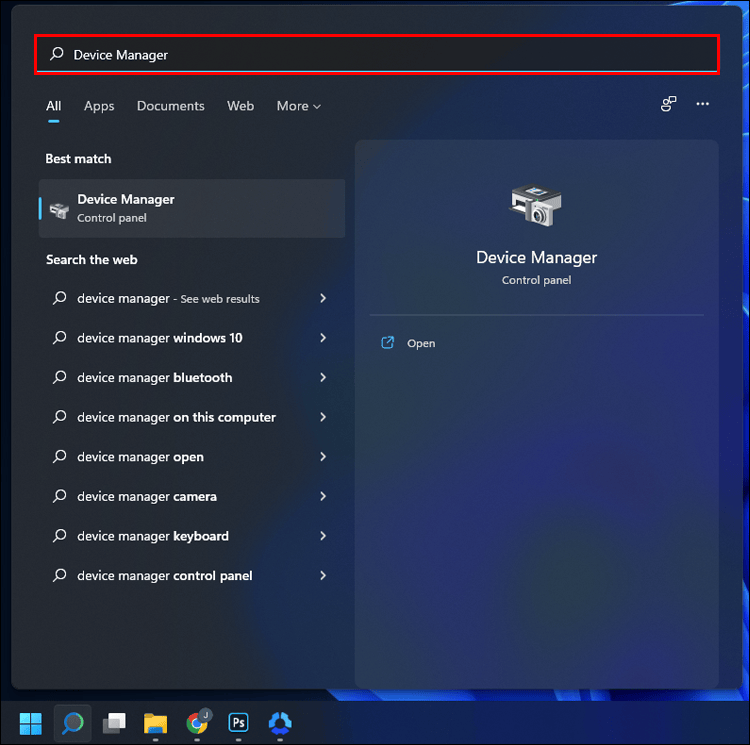Click the Open link icon in the preview pane
The image size is (750, 745).
(387, 343)
